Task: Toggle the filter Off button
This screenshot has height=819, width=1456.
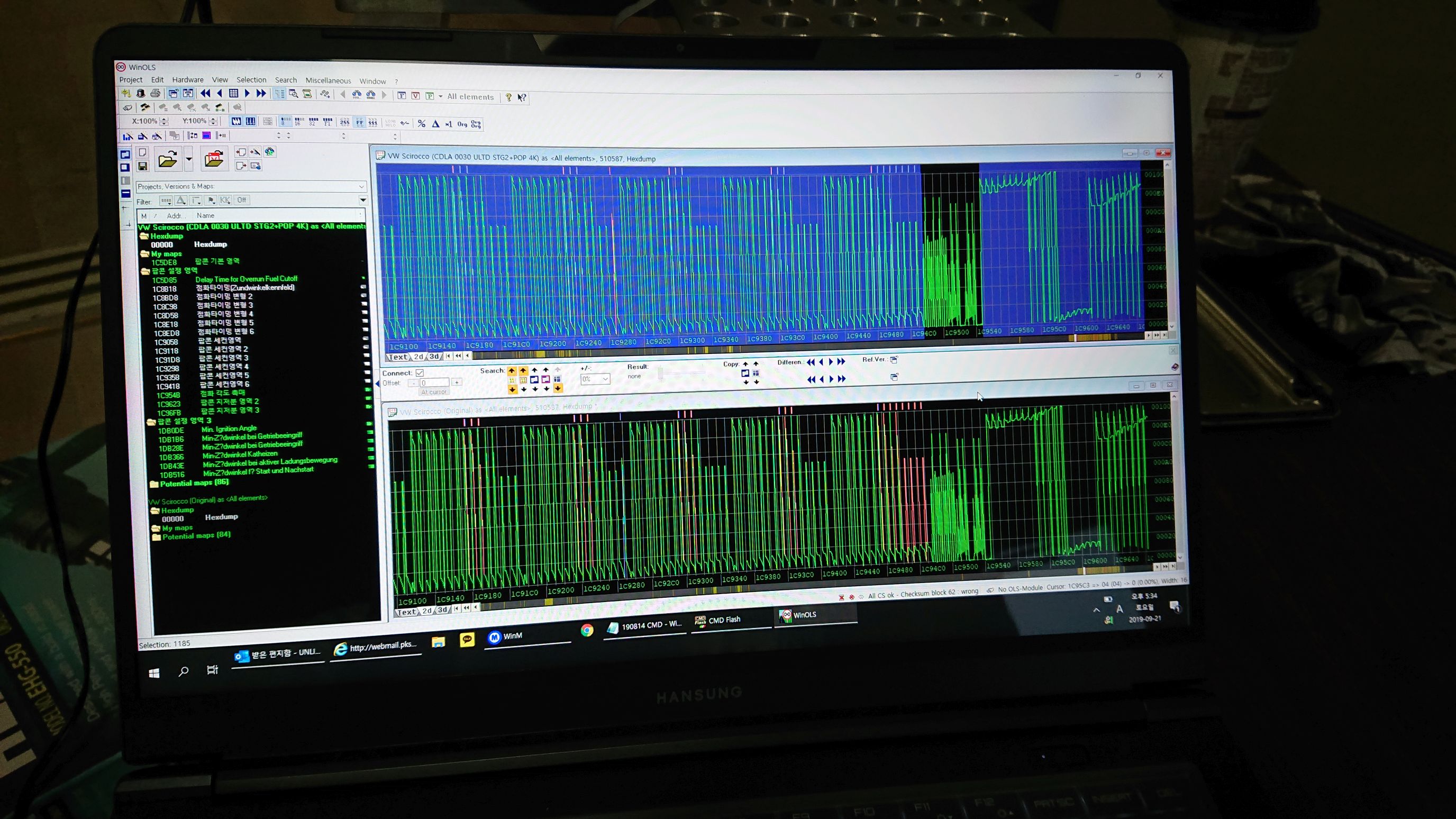Action: click(241, 200)
